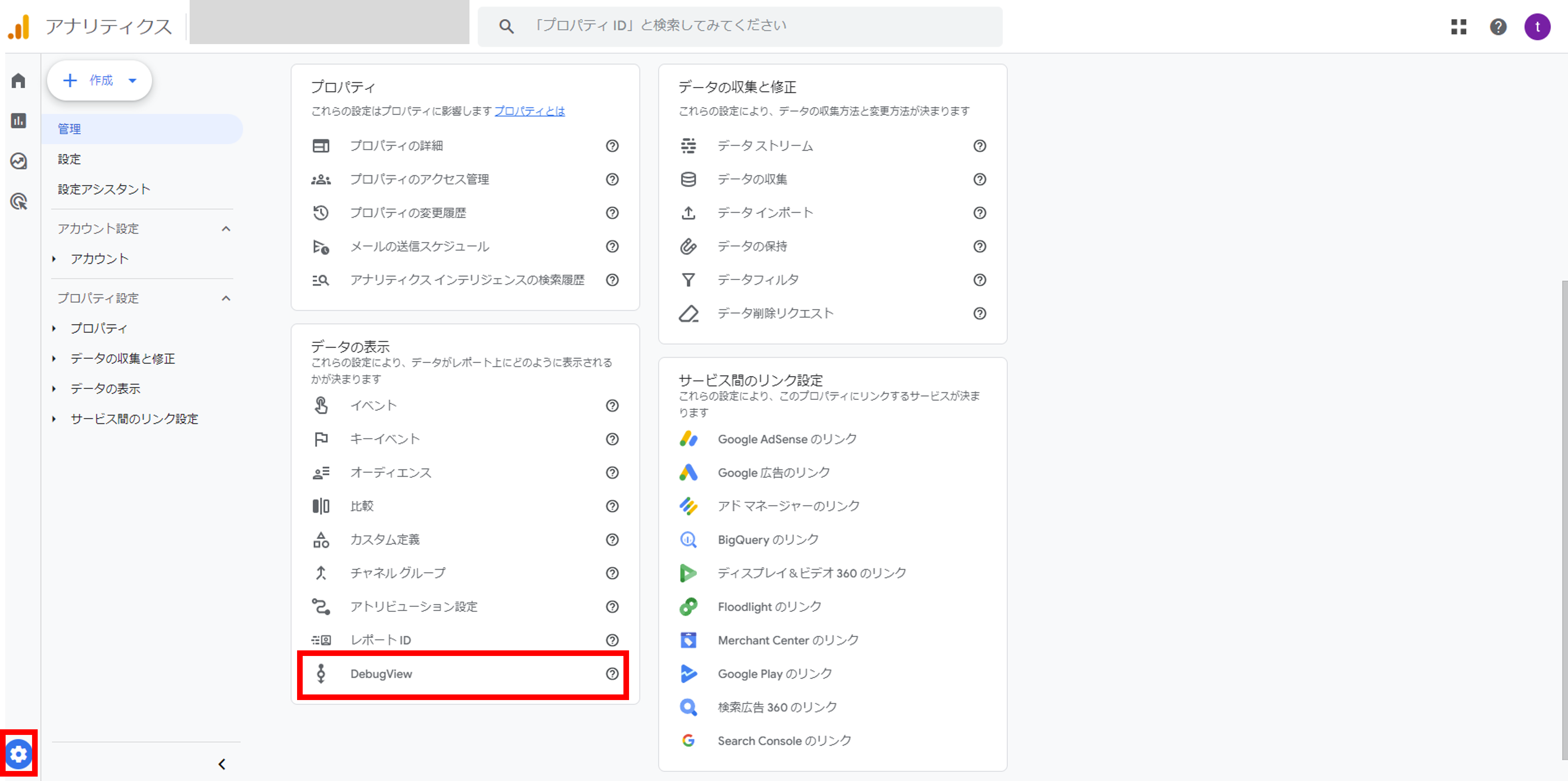Click the Google Play のリンク icon
The width and height of the screenshot is (1568, 781).
688,673
